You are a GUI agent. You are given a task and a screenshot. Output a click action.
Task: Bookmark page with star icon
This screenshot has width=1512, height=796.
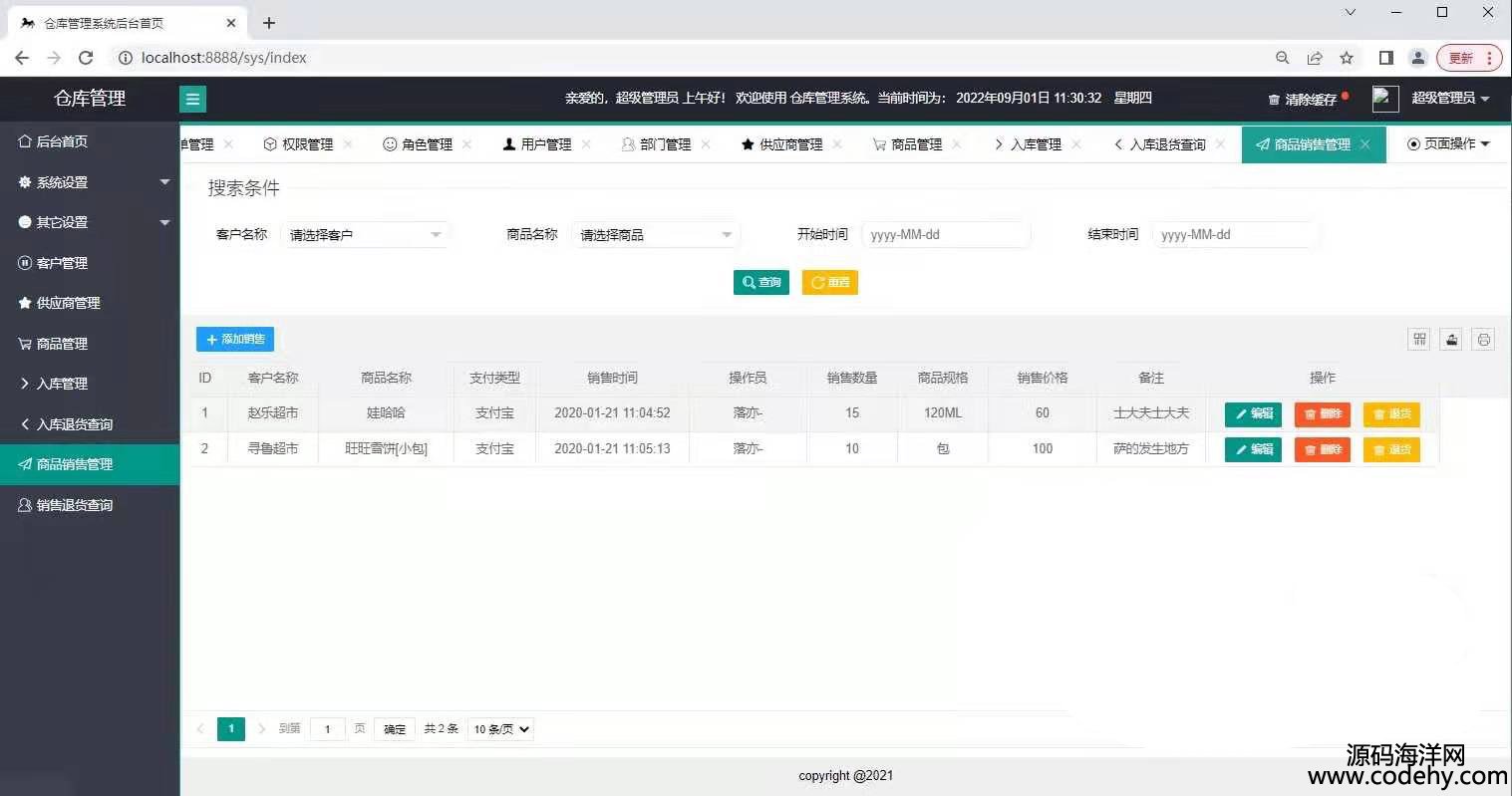pos(1347,58)
